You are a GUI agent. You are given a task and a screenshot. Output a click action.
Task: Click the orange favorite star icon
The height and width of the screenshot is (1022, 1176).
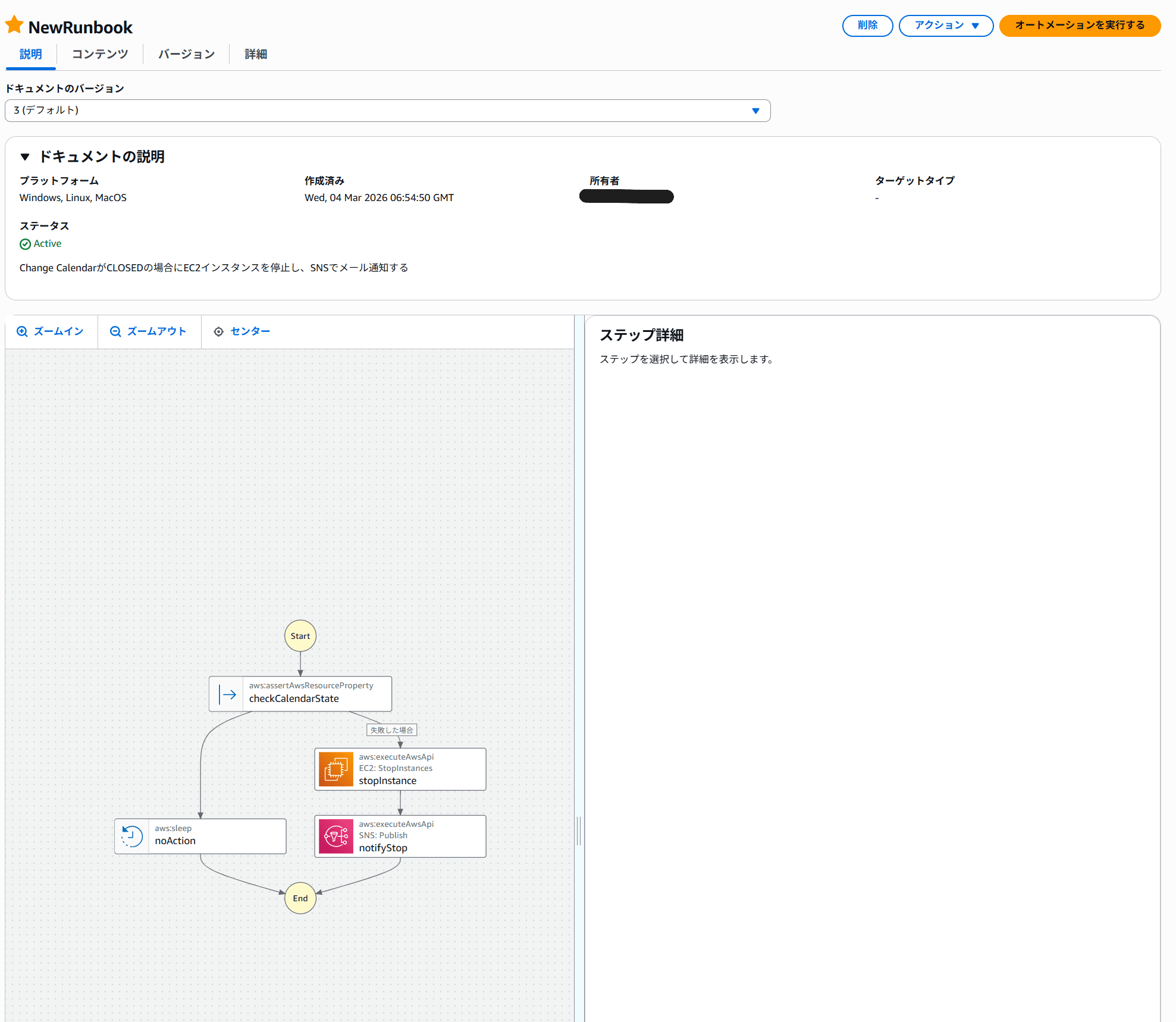click(14, 25)
